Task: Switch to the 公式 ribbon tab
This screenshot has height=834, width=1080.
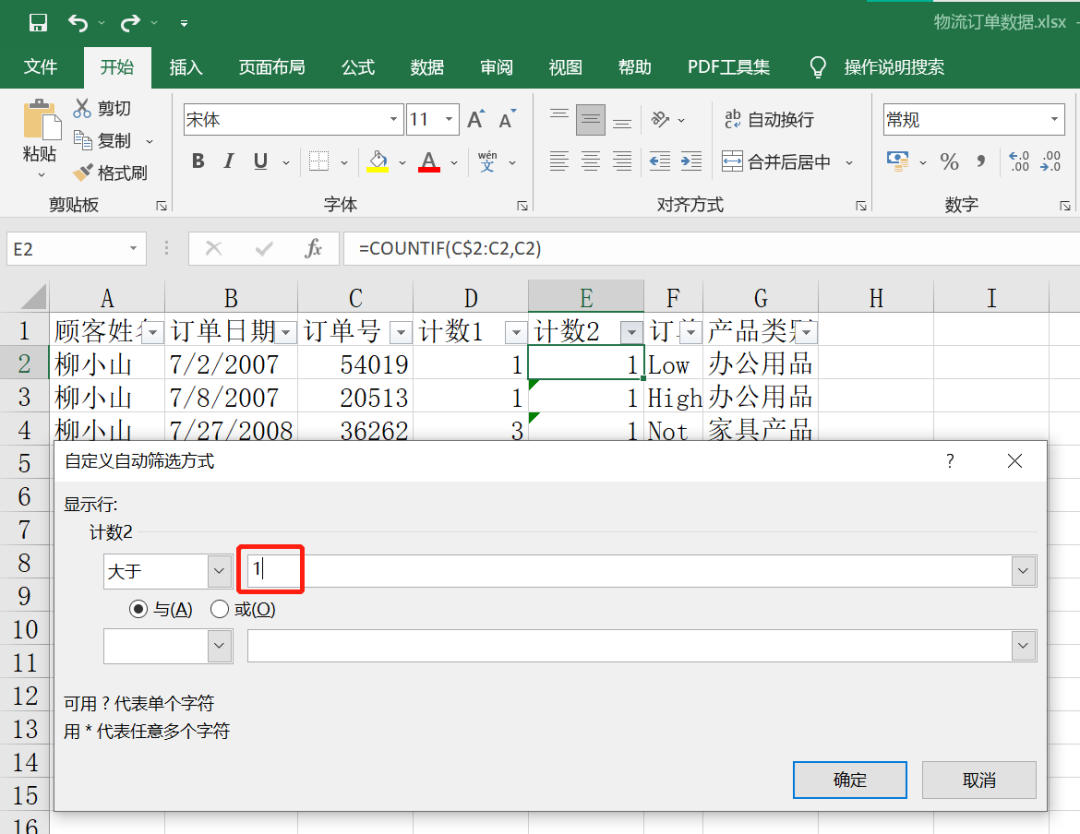Action: tap(358, 67)
